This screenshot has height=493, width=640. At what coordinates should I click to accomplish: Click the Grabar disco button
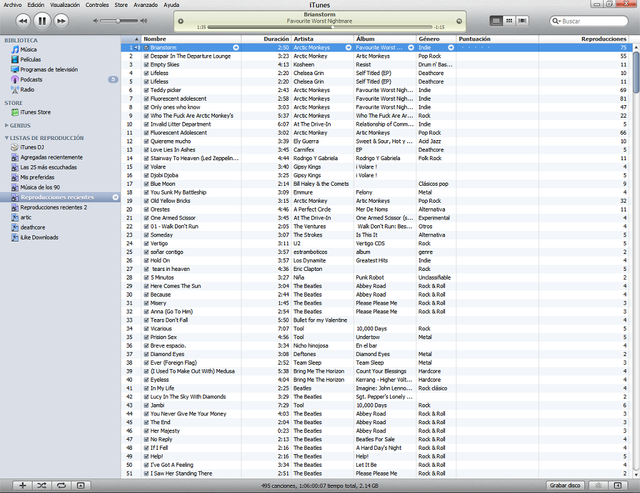[565, 485]
